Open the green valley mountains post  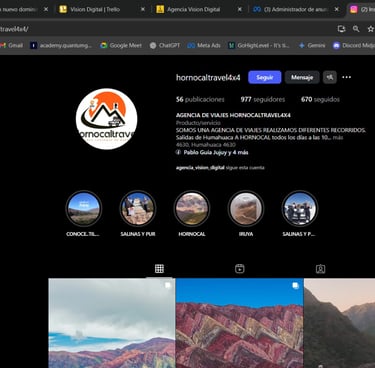[340, 323]
